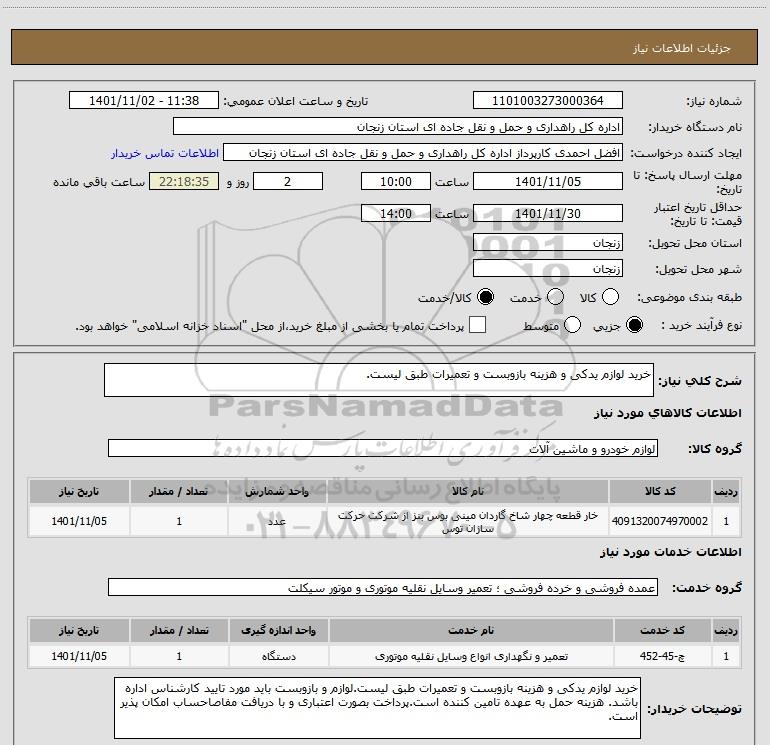Click the واحد شمارش column header

coord(277,491)
